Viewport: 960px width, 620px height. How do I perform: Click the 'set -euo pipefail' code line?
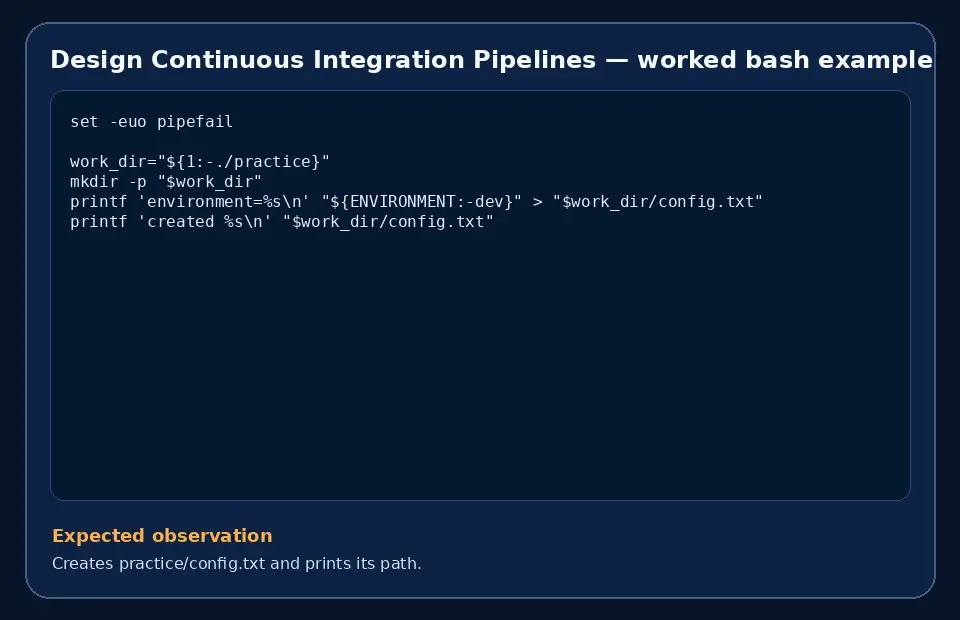(151, 122)
